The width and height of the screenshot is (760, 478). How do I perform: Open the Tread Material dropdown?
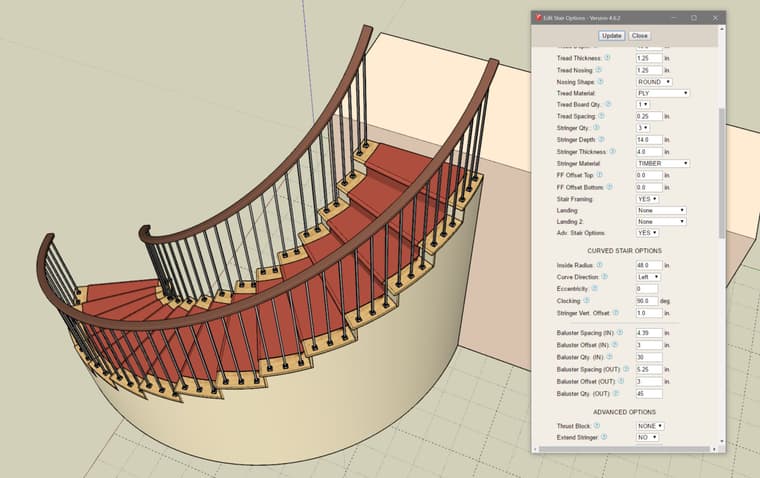click(663, 93)
